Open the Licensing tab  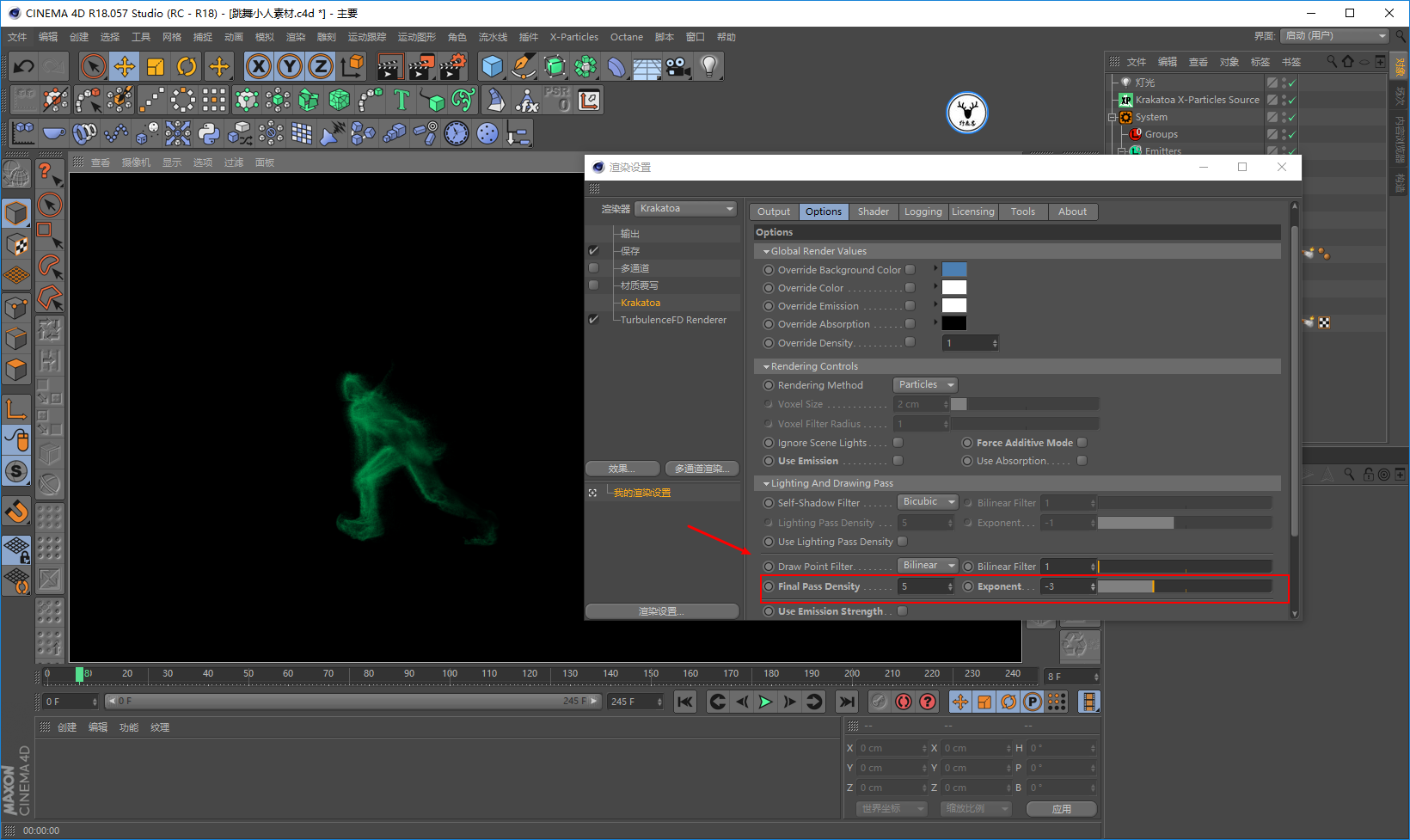point(973,212)
